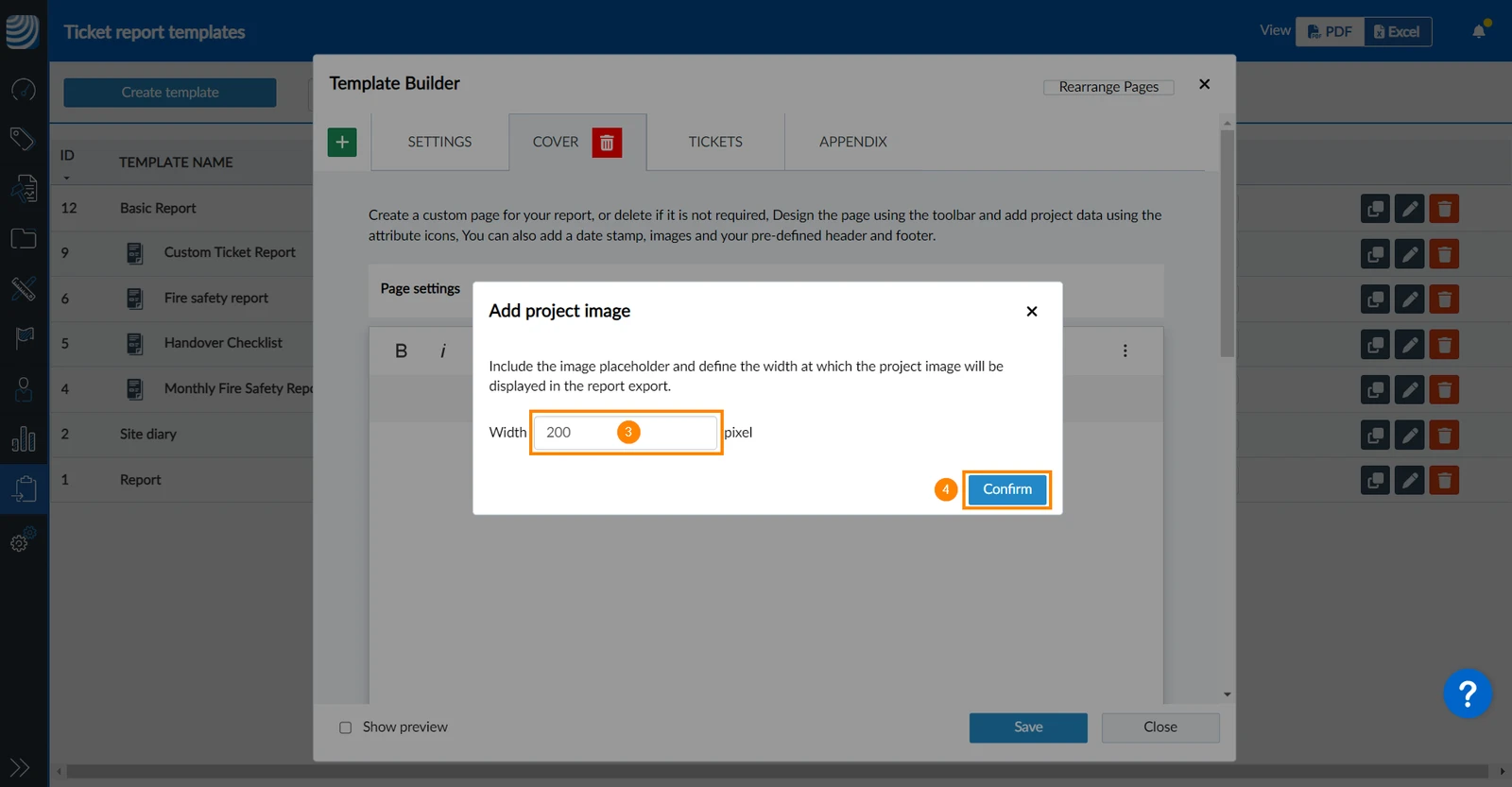
Task: Toggle italic formatting in editor toolbar
Action: (x=442, y=351)
